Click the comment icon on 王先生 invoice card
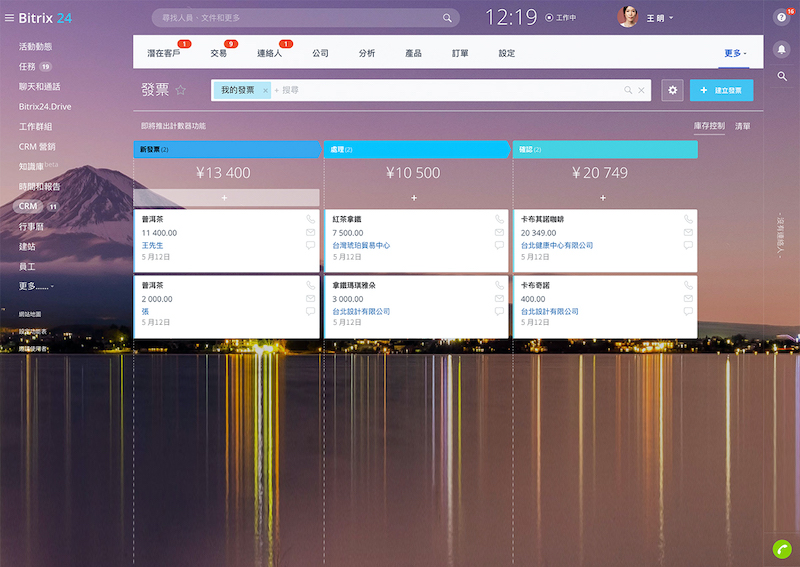The width and height of the screenshot is (800, 567). [x=310, y=245]
